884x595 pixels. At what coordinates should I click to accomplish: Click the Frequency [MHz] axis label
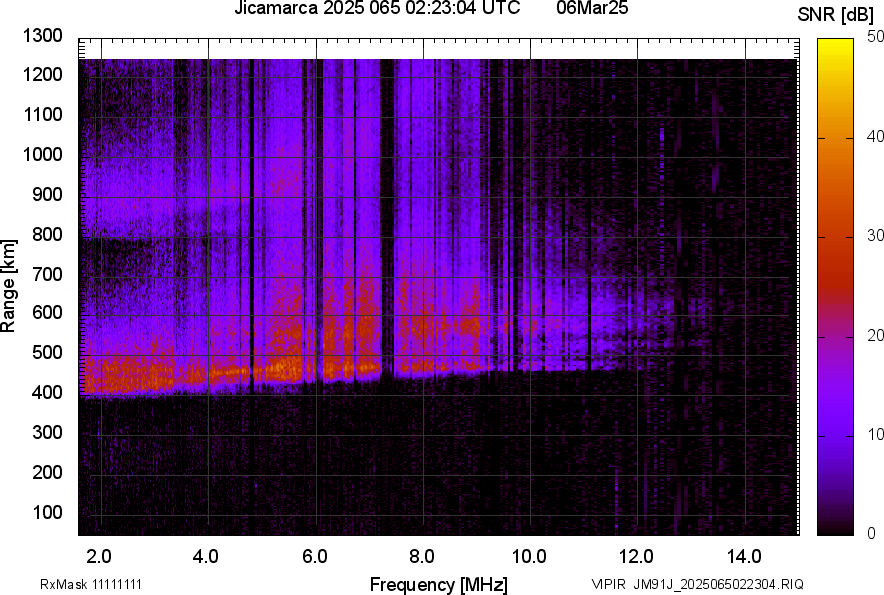pyautogui.click(x=438, y=584)
